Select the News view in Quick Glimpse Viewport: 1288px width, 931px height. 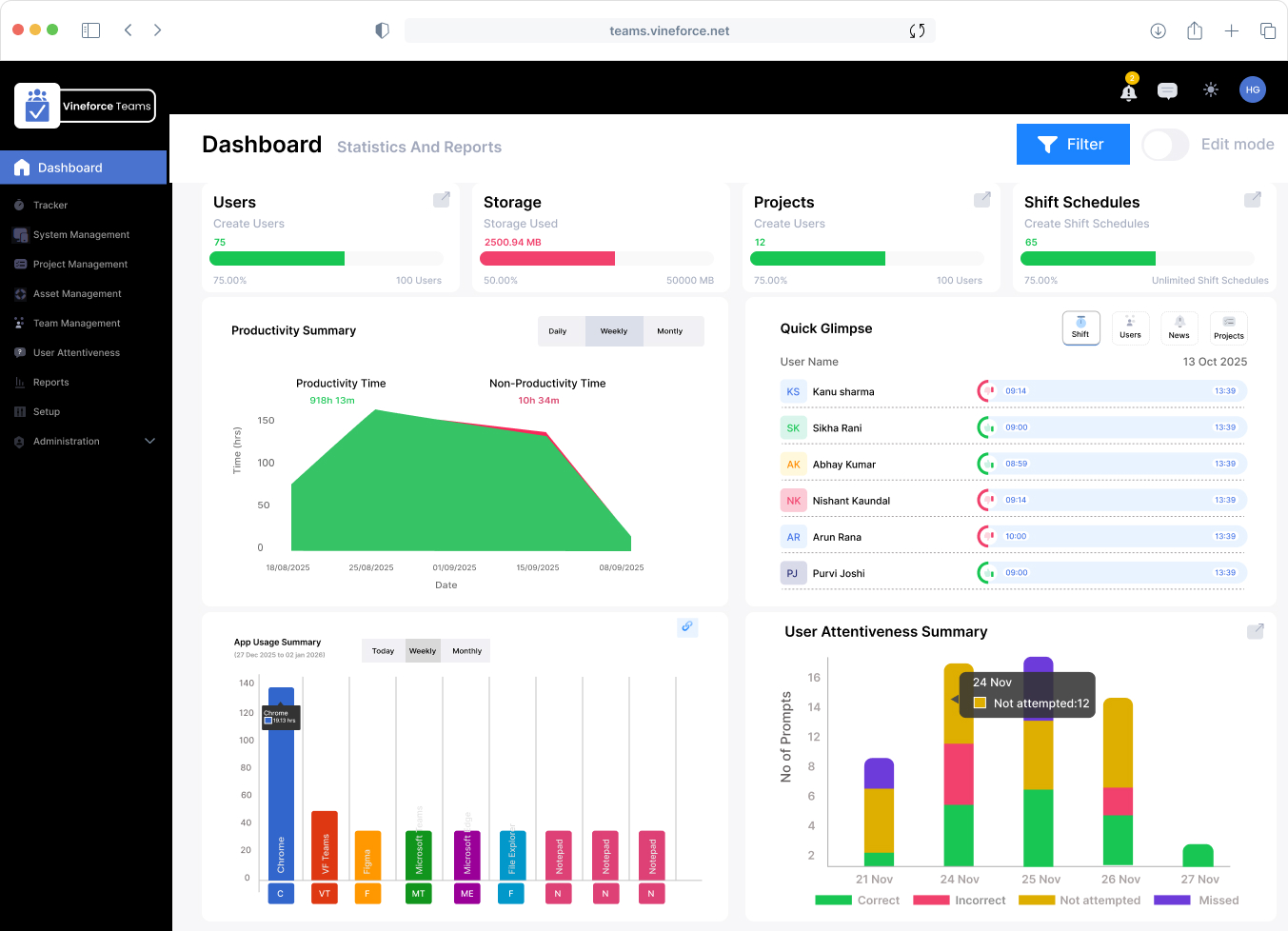1179,327
